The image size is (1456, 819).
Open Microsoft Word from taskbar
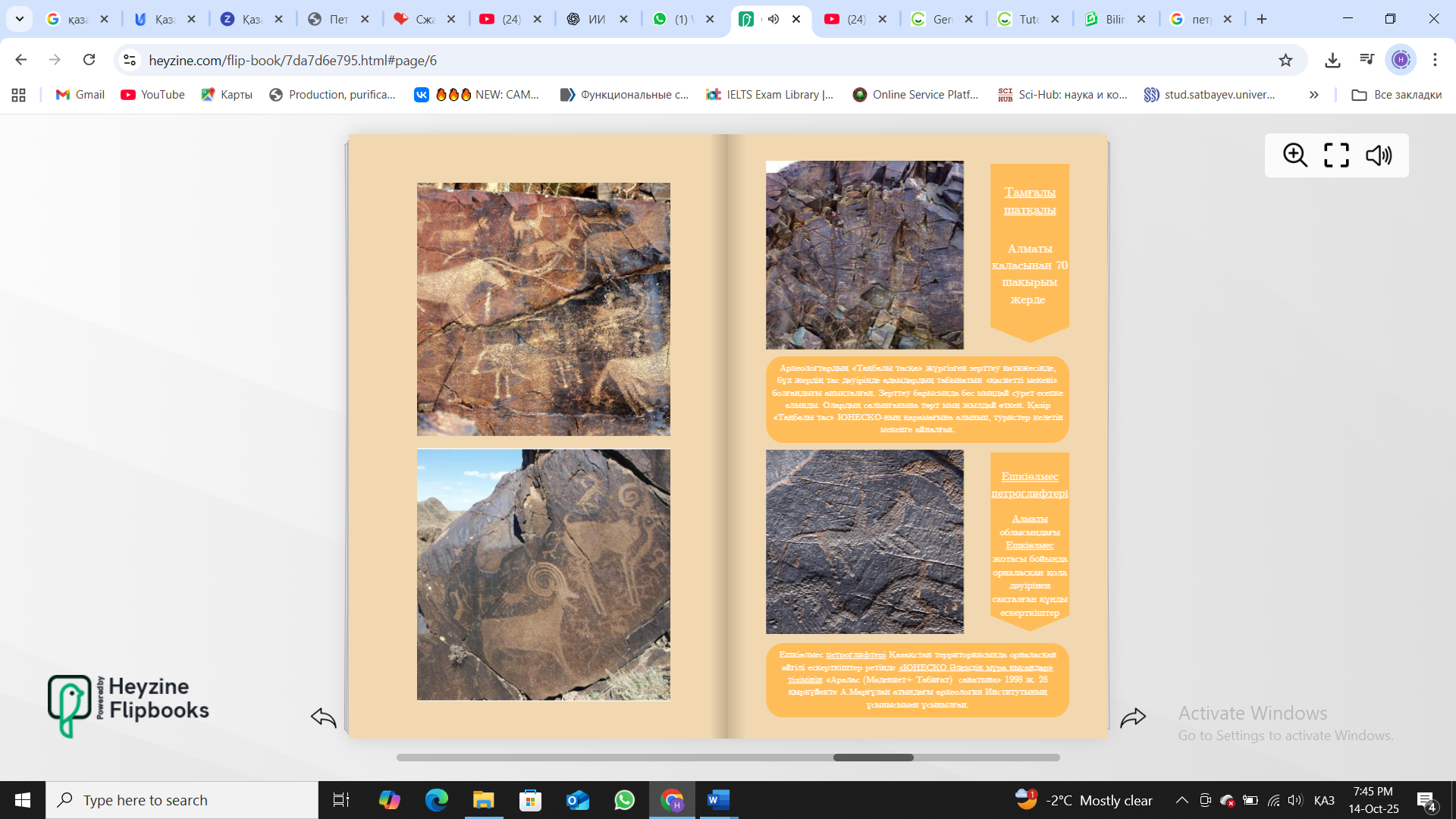tap(717, 800)
